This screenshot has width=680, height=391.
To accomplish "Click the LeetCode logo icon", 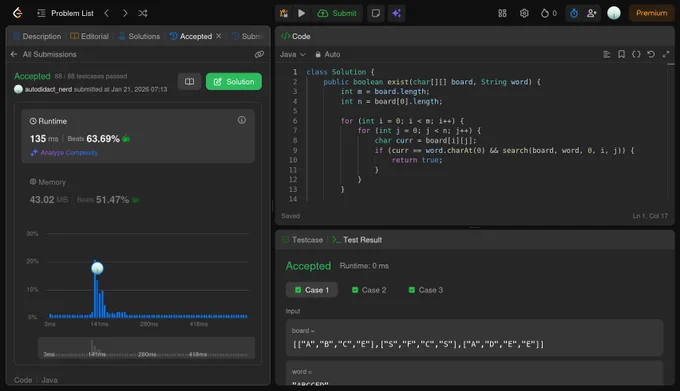I will (17, 13).
